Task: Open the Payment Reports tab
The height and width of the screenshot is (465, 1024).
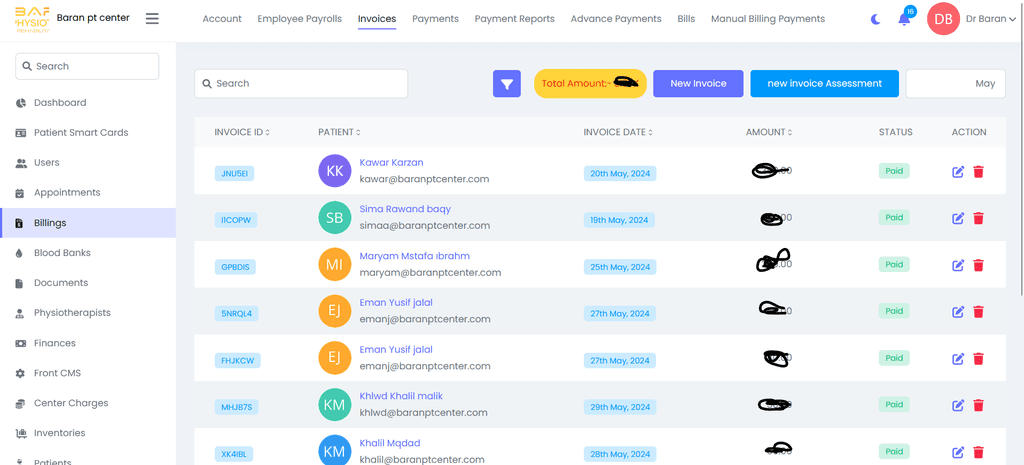Action: [x=514, y=19]
